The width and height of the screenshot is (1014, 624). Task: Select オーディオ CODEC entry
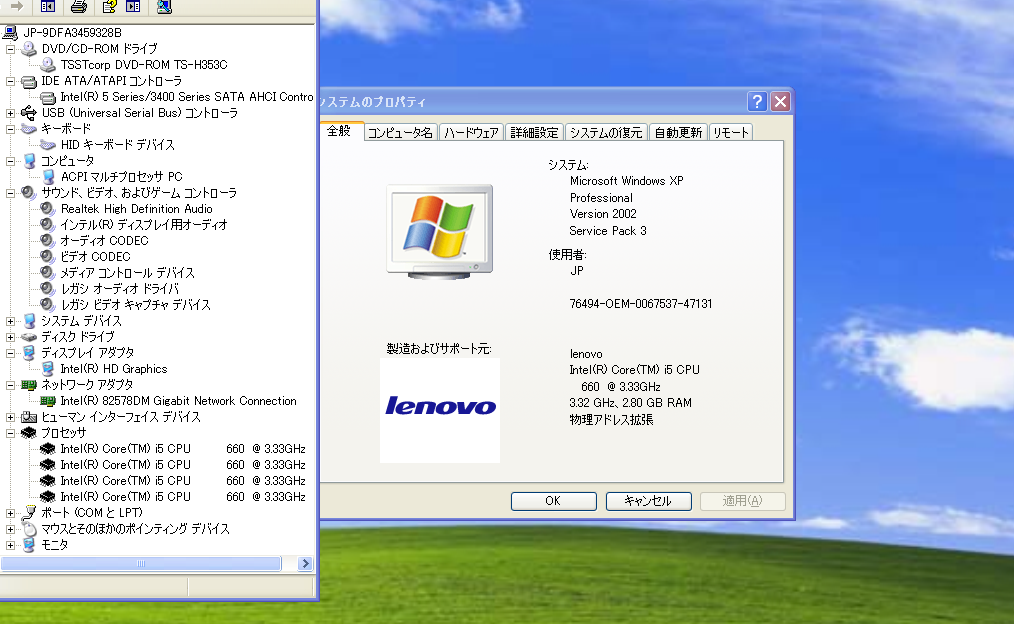[104, 241]
